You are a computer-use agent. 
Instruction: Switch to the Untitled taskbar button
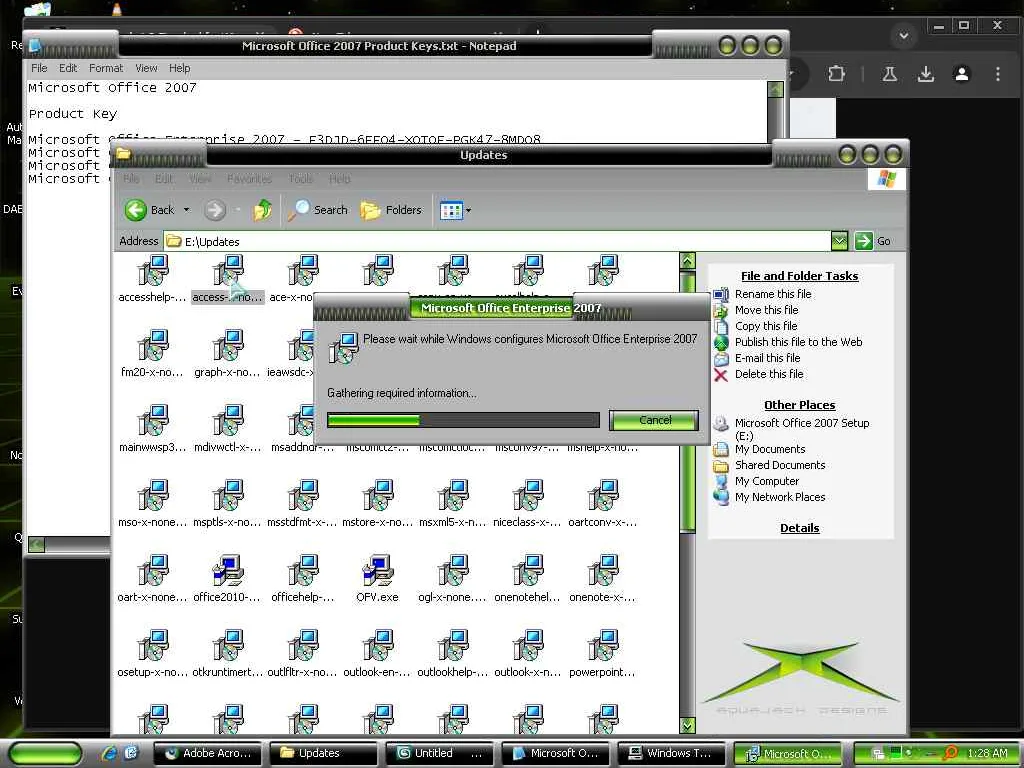[441, 753]
